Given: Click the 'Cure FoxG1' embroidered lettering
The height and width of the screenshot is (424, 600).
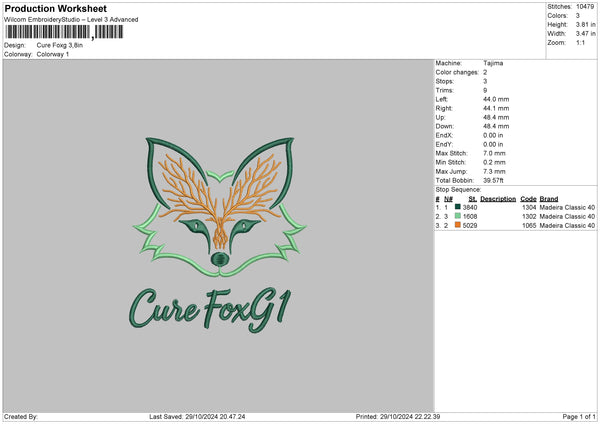Looking at the screenshot, I should 209,305.
